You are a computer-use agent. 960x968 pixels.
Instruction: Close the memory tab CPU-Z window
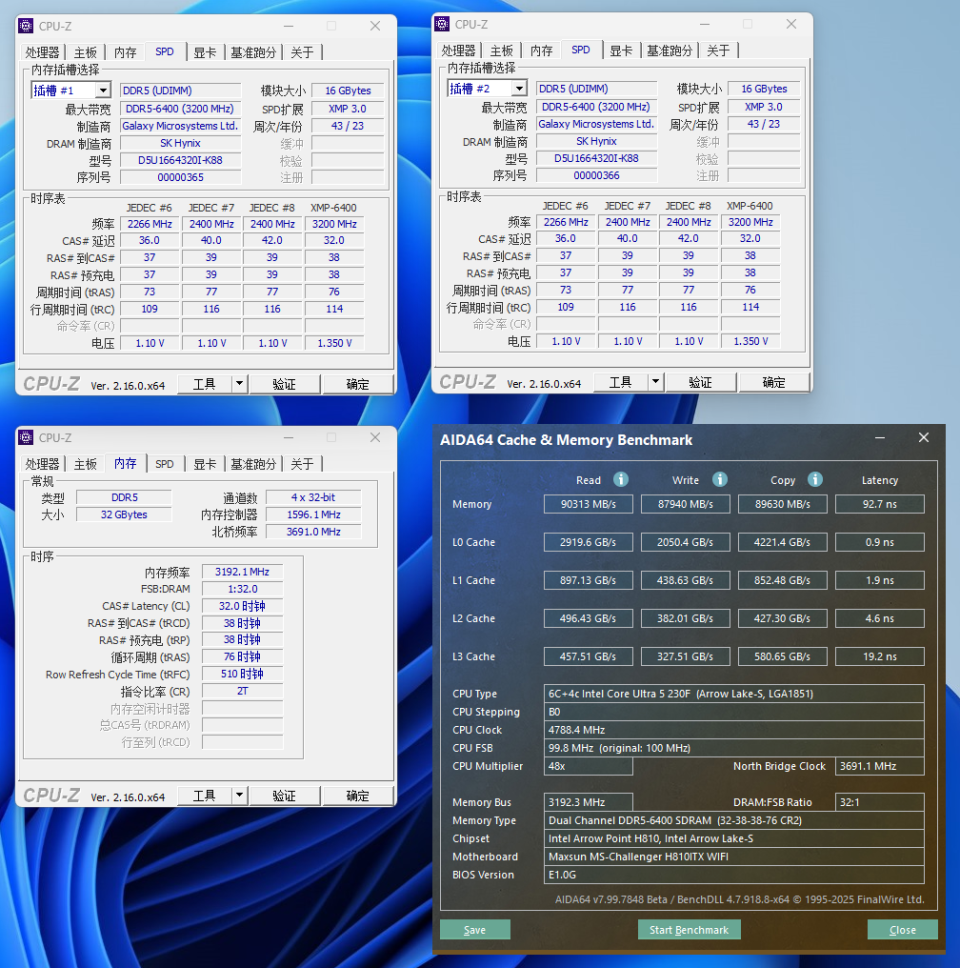[375, 438]
